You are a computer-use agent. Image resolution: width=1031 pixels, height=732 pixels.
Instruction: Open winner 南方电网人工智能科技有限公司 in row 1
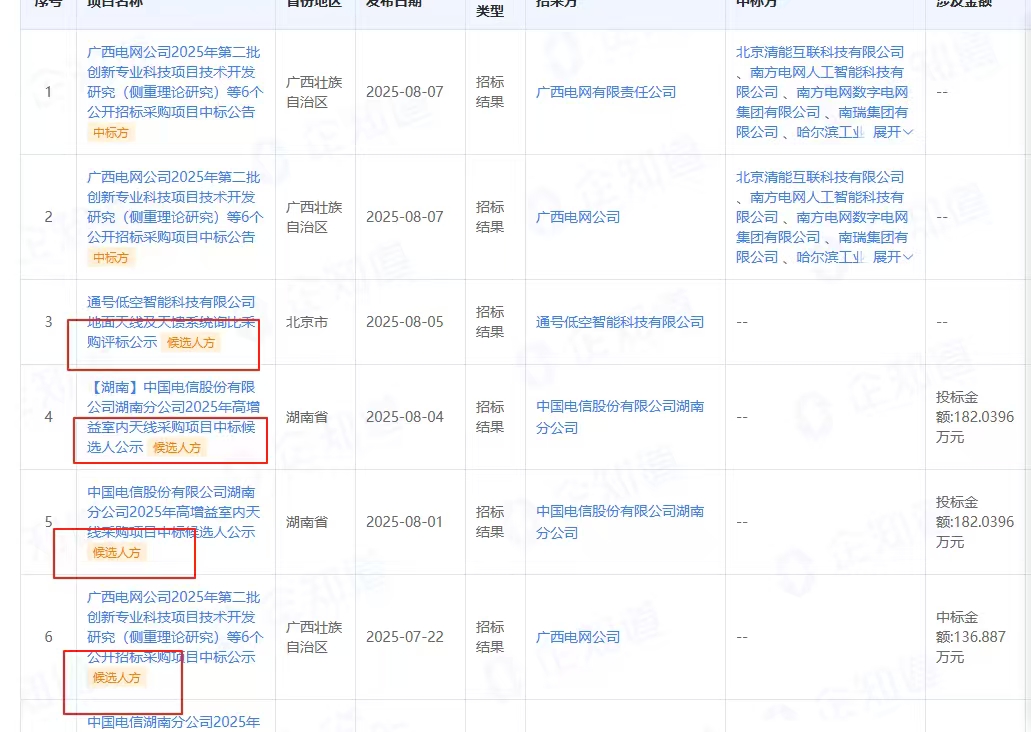822,82
